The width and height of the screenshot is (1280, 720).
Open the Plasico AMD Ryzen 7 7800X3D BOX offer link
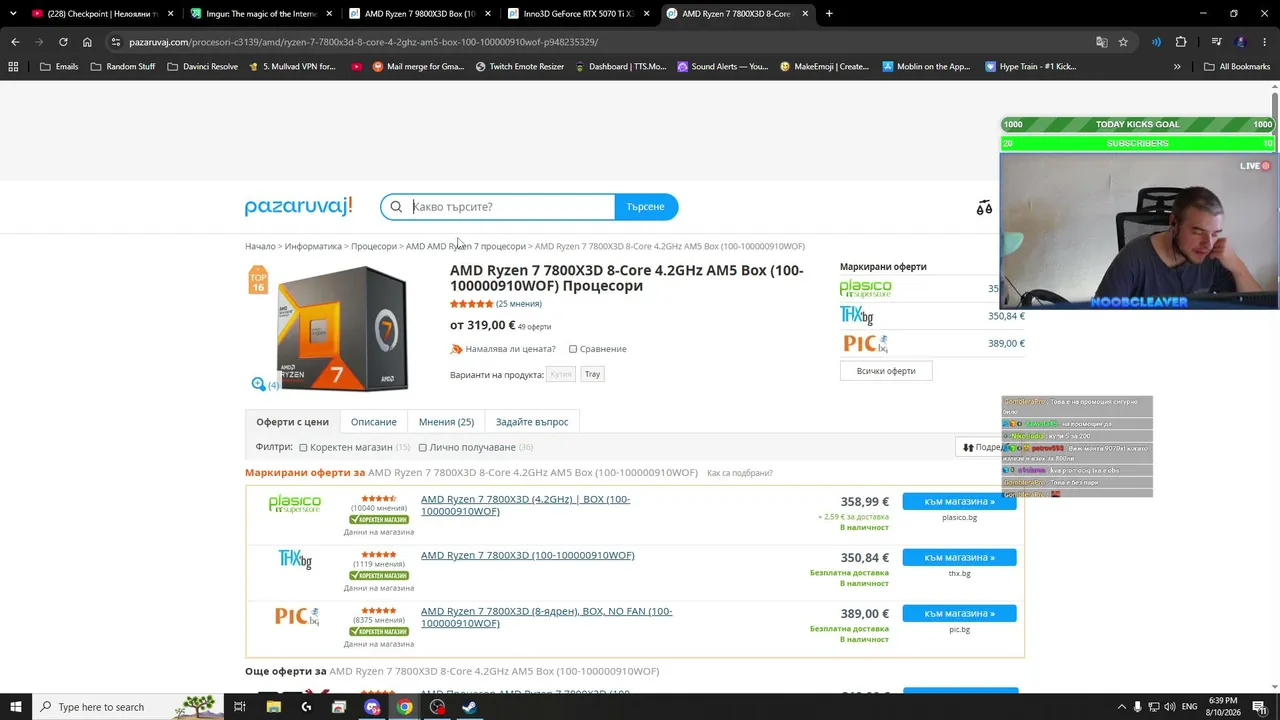coord(525,505)
